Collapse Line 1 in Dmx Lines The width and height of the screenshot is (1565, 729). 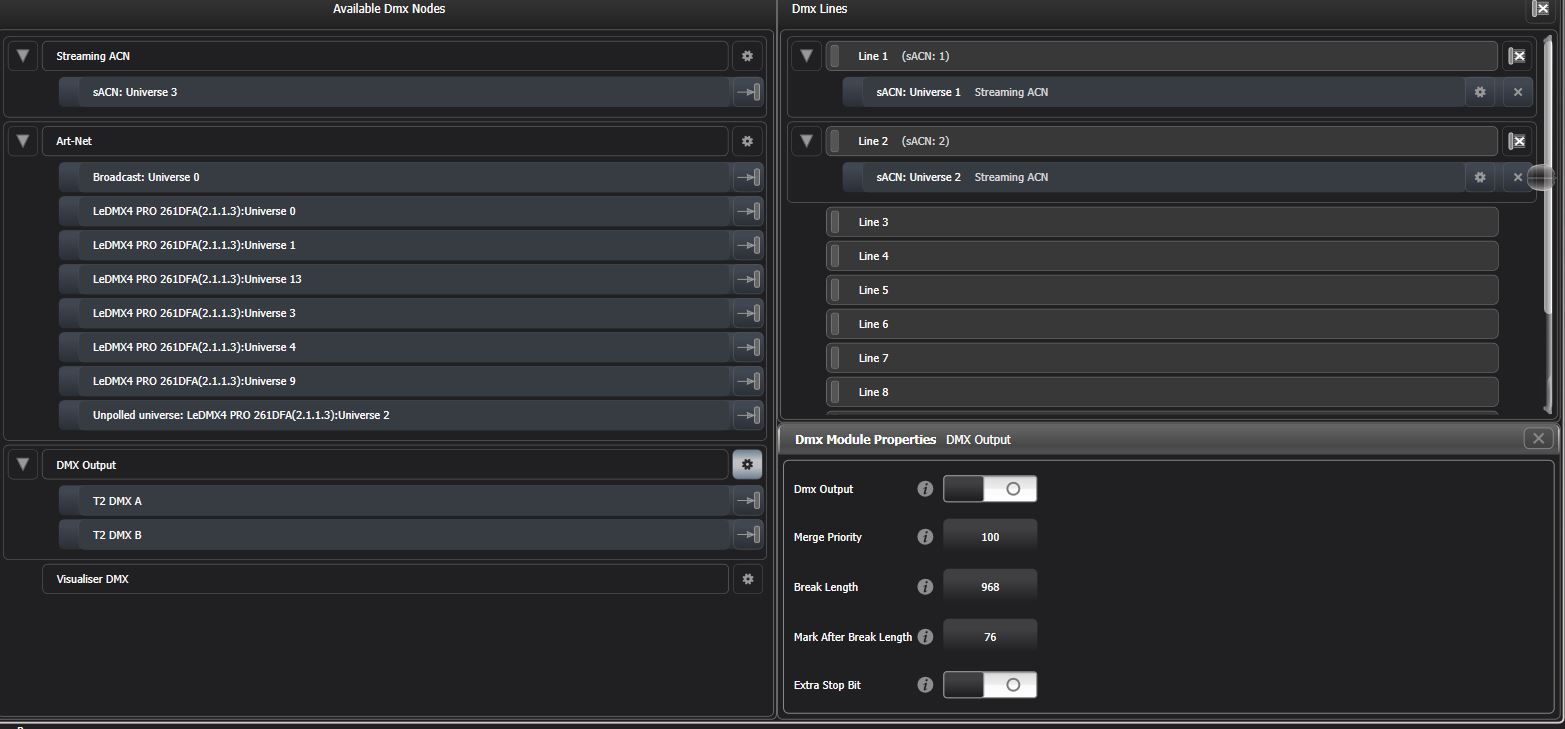coord(807,56)
